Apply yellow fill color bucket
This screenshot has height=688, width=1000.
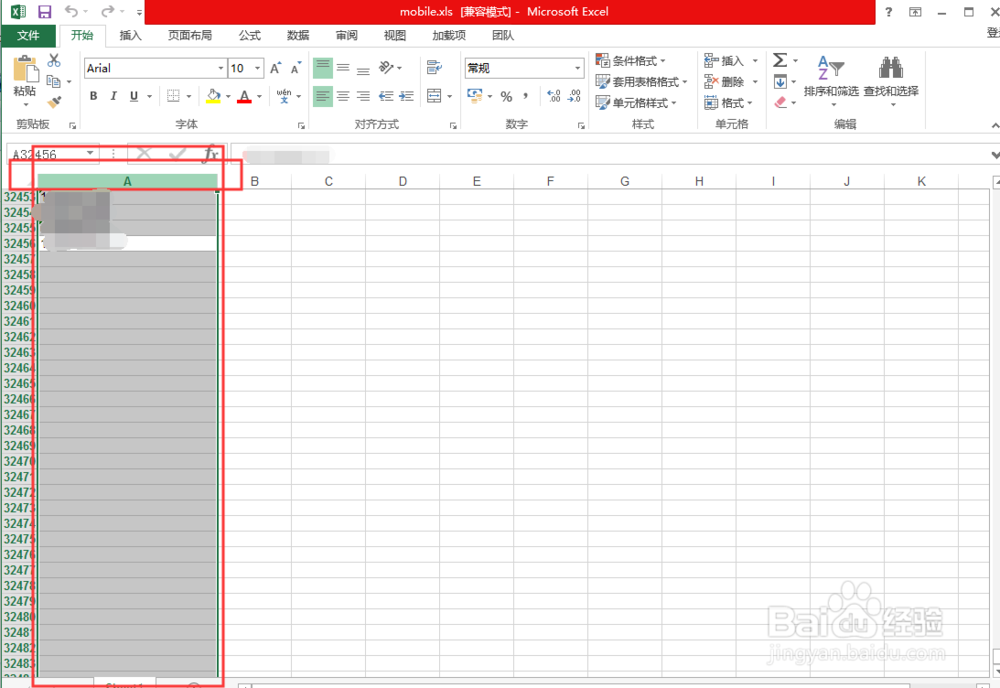214,96
